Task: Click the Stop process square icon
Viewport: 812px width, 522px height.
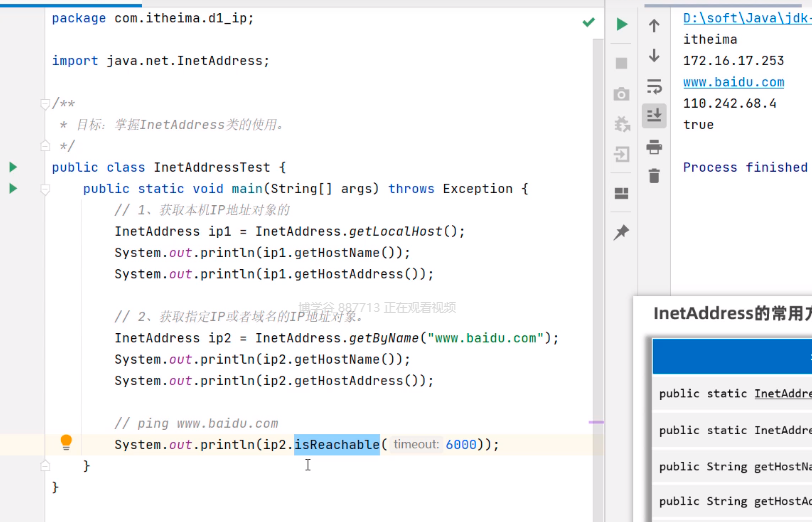Action: tap(621, 63)
